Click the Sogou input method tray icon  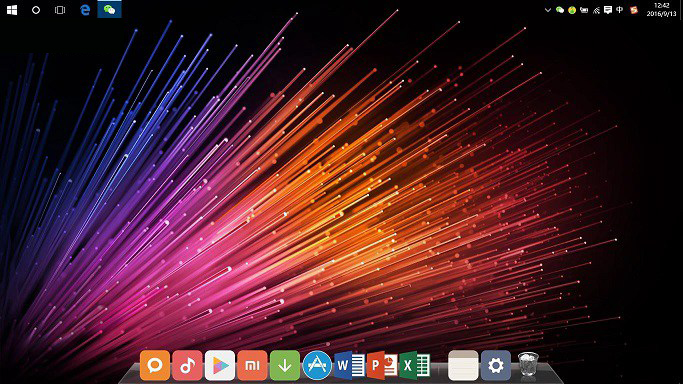click(634, 10)
